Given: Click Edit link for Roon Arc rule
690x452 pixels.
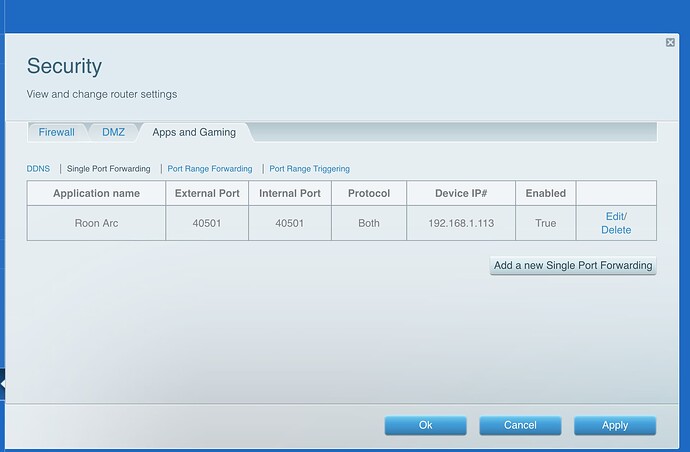Looking at the screenshot, I should [615, 217].
